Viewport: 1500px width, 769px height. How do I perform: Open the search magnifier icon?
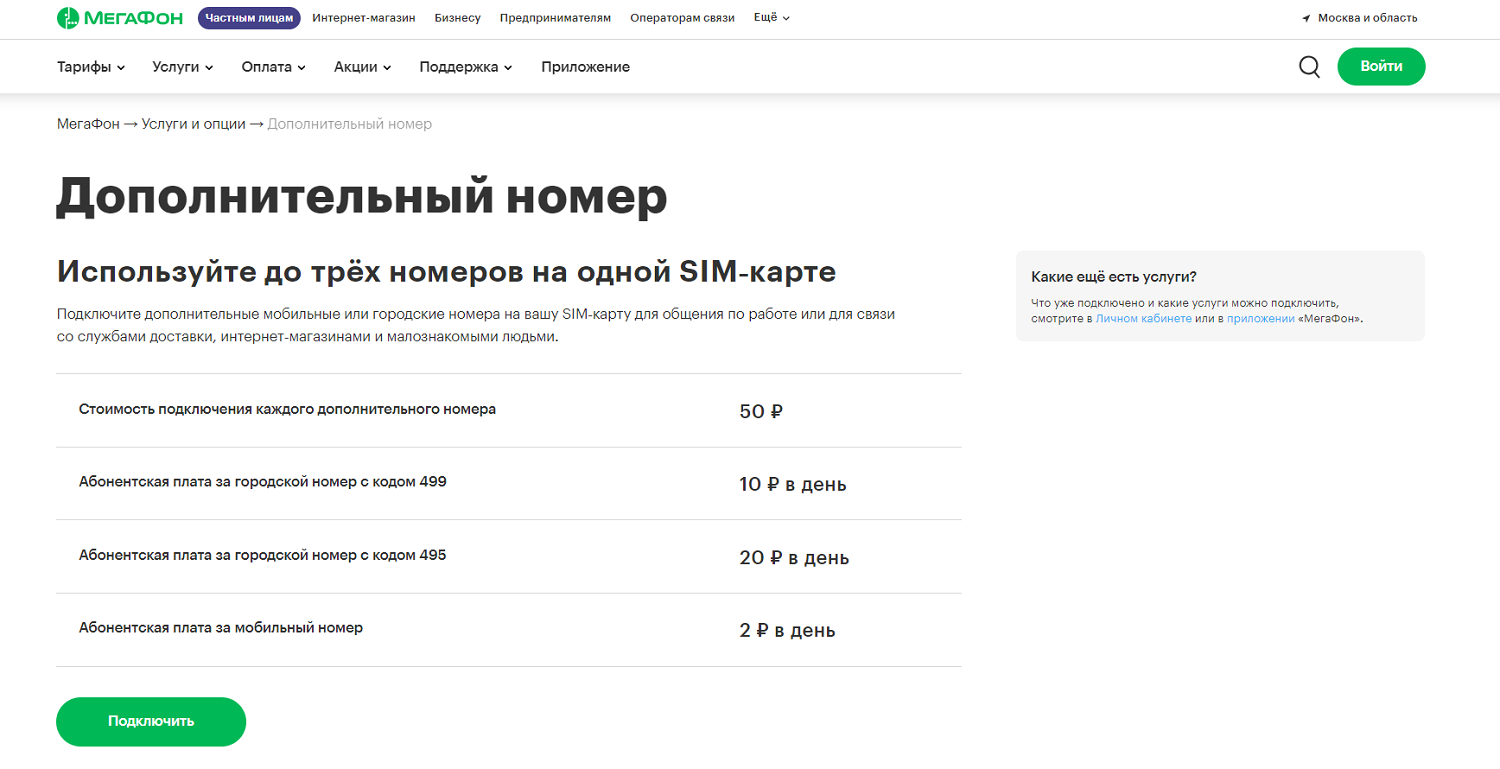pyautogui.click(x=1309, y=67)
